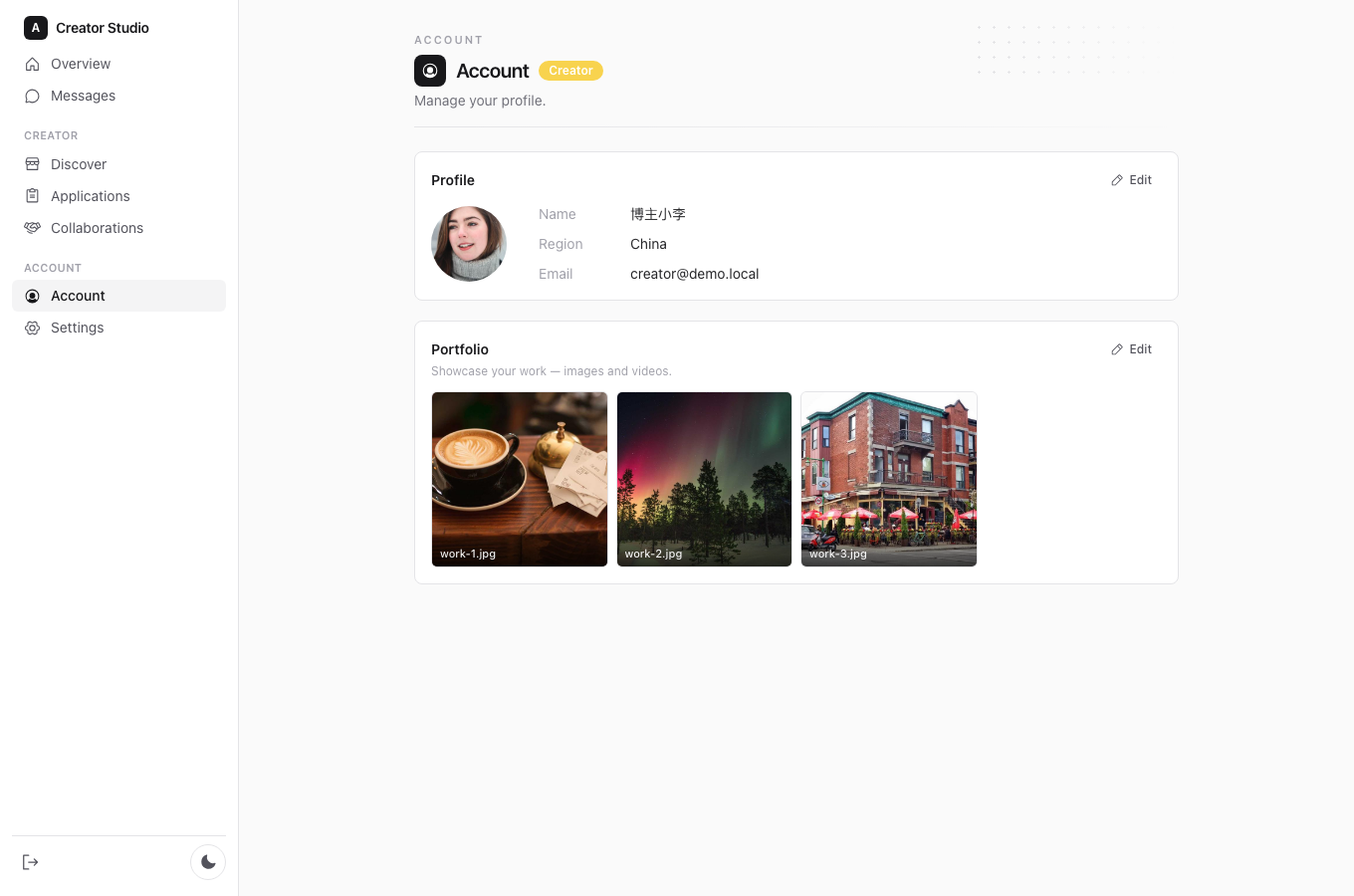Click the Settings gear icon
The height and width of the screenshot is (896, 1354).
pyautogui.click(x=32, y=328)
